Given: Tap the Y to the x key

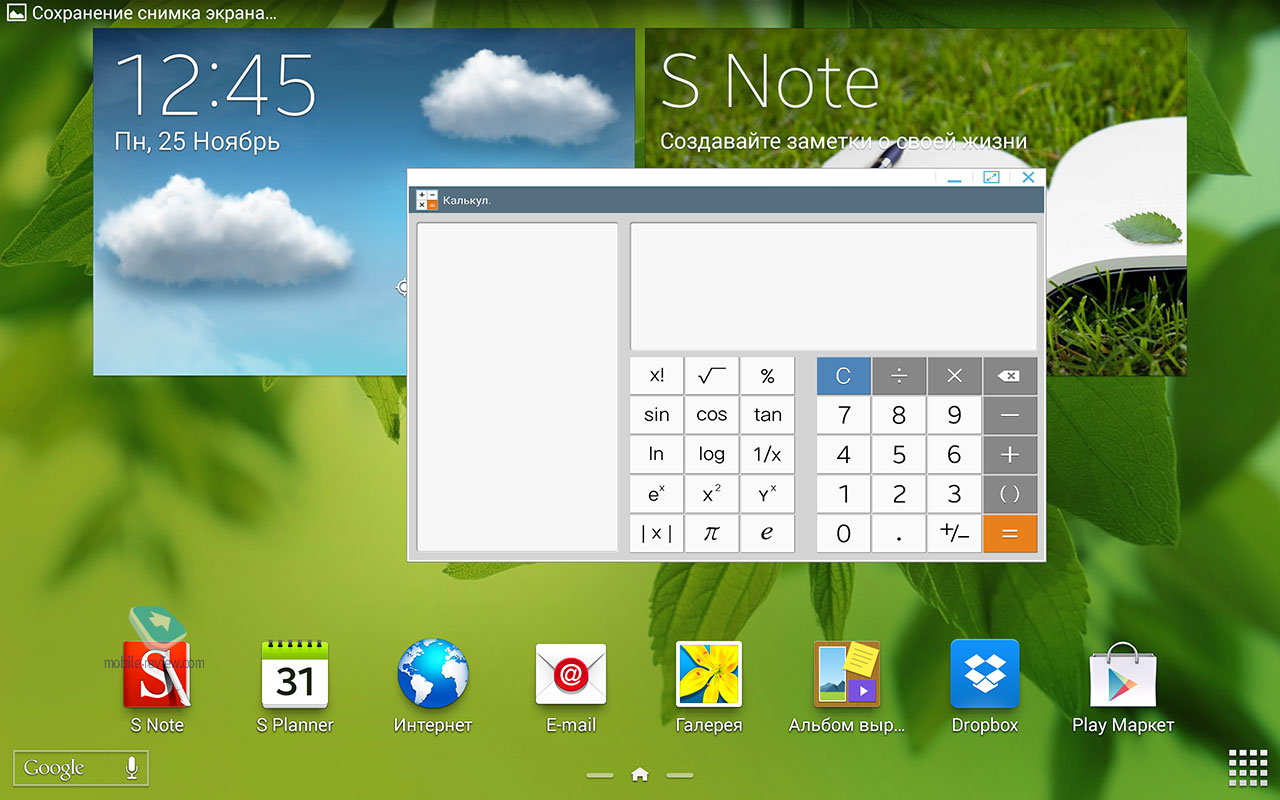Looking at the screenshot, I should (x=767, y=494).
